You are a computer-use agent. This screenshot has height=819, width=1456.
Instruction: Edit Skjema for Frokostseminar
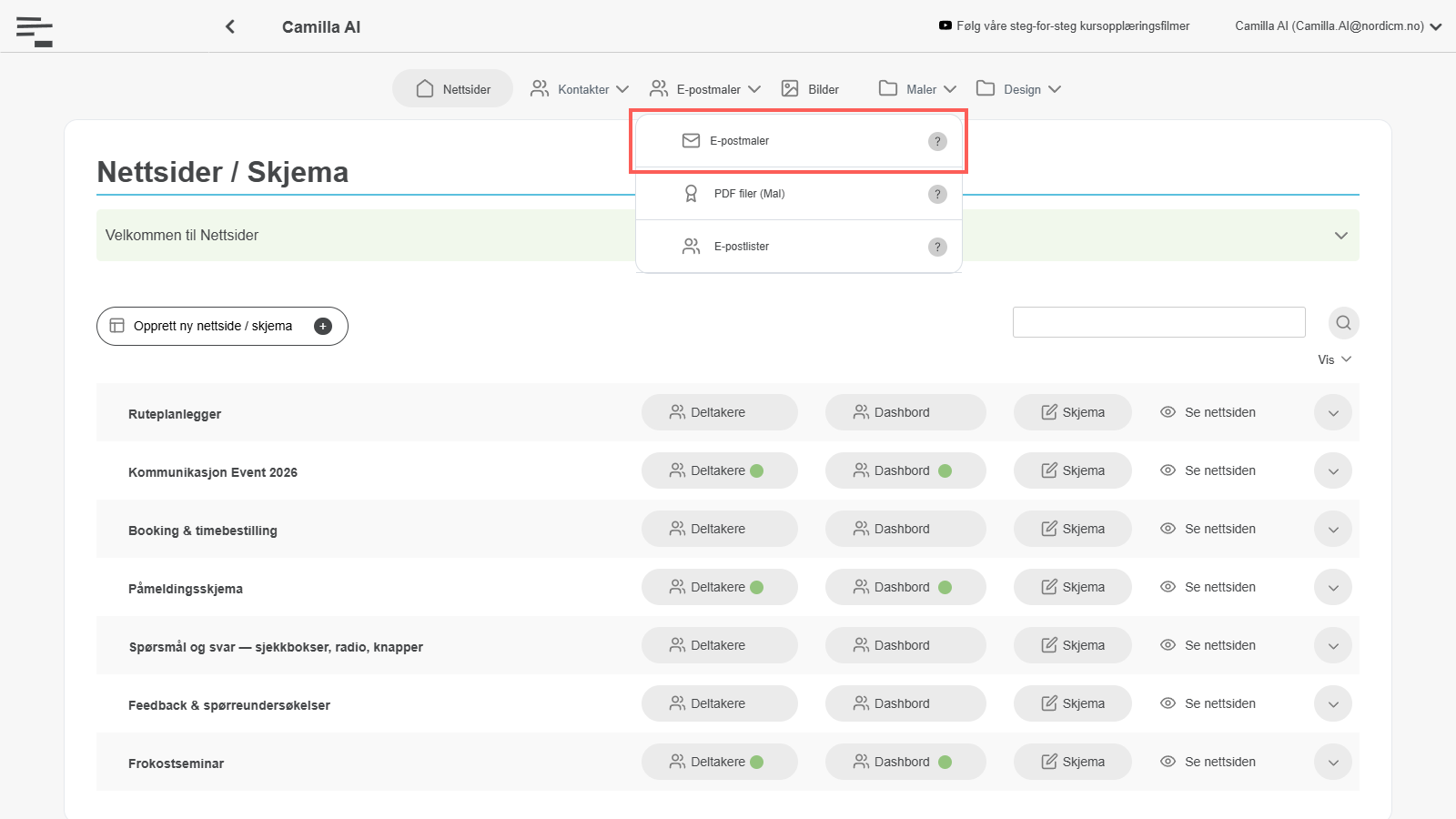1073,762
